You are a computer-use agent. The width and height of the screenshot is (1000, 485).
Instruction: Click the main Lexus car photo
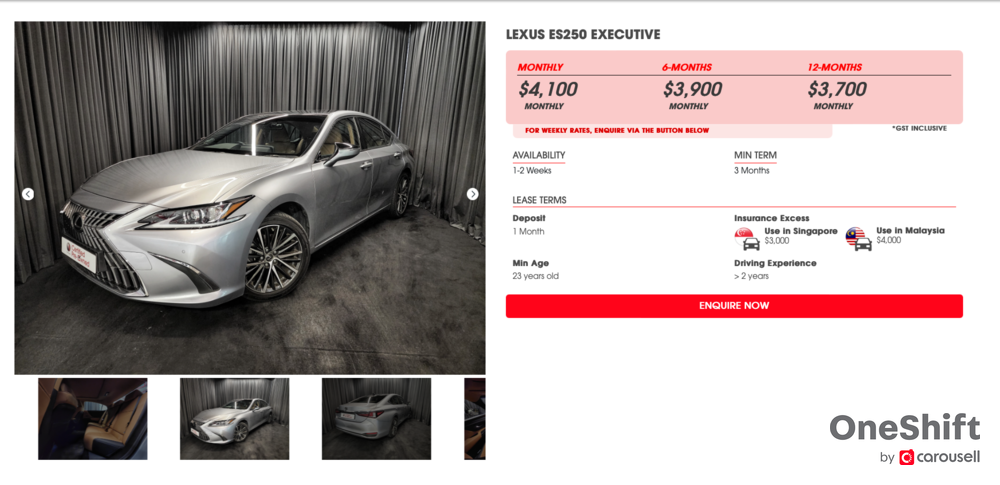pyautogui.click(x=250, y=198)
